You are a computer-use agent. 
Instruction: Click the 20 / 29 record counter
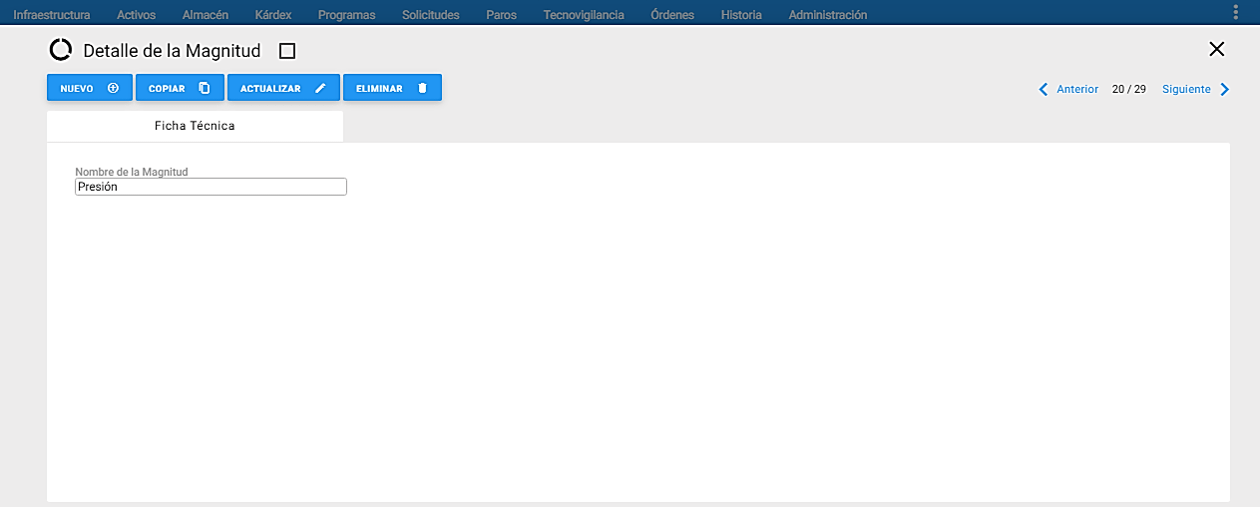pyautogui.click(x=1129, y=89)
